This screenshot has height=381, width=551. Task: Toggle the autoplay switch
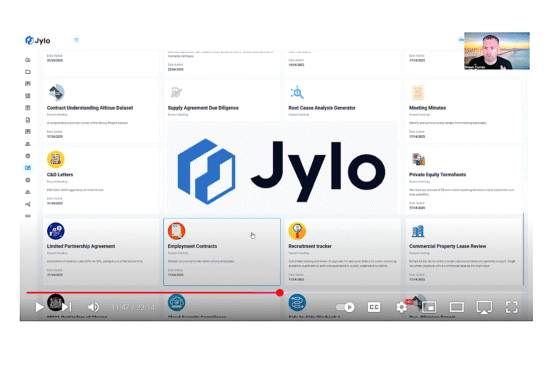(x=345, y=307)
